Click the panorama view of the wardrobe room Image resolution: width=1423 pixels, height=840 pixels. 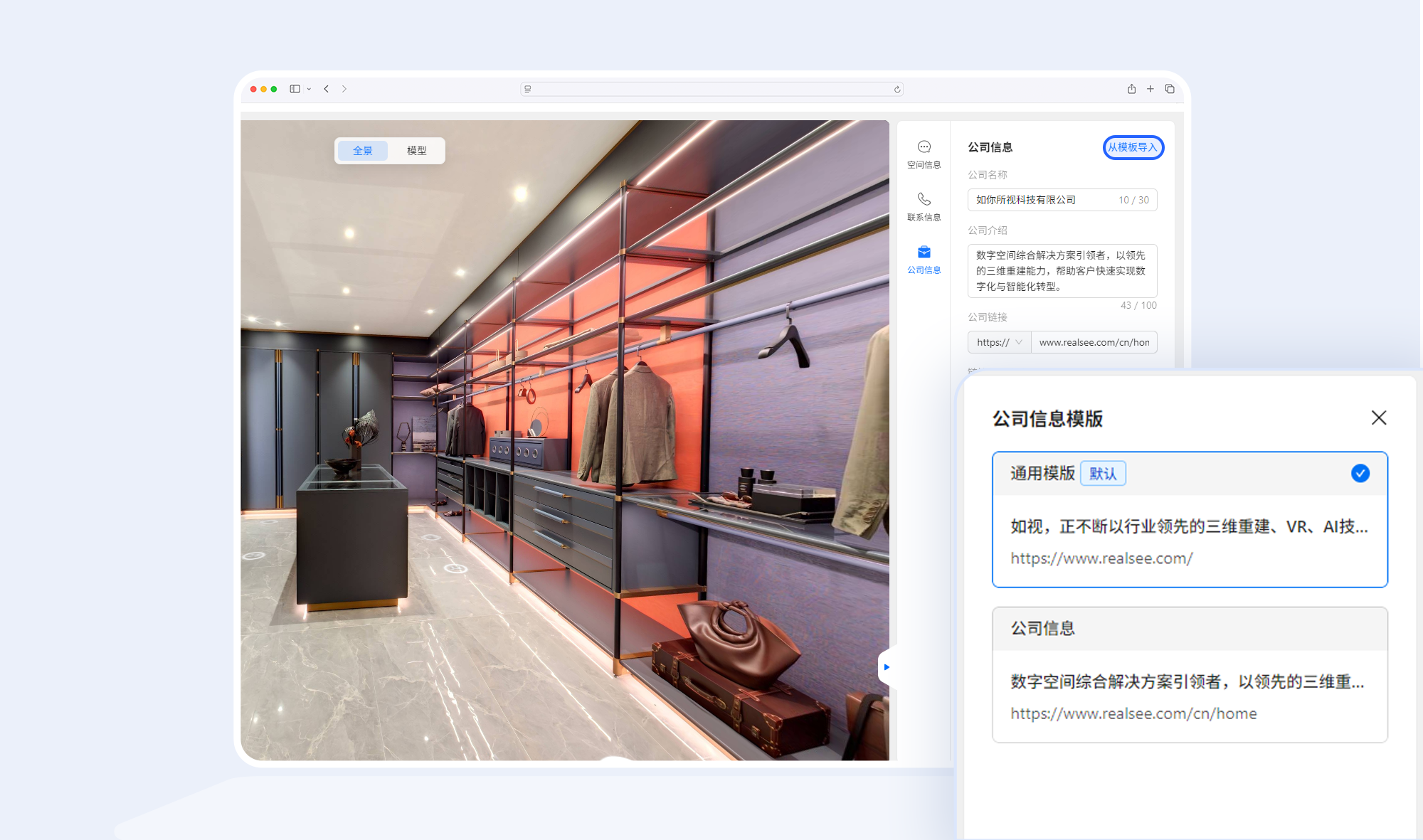(565, 440)
